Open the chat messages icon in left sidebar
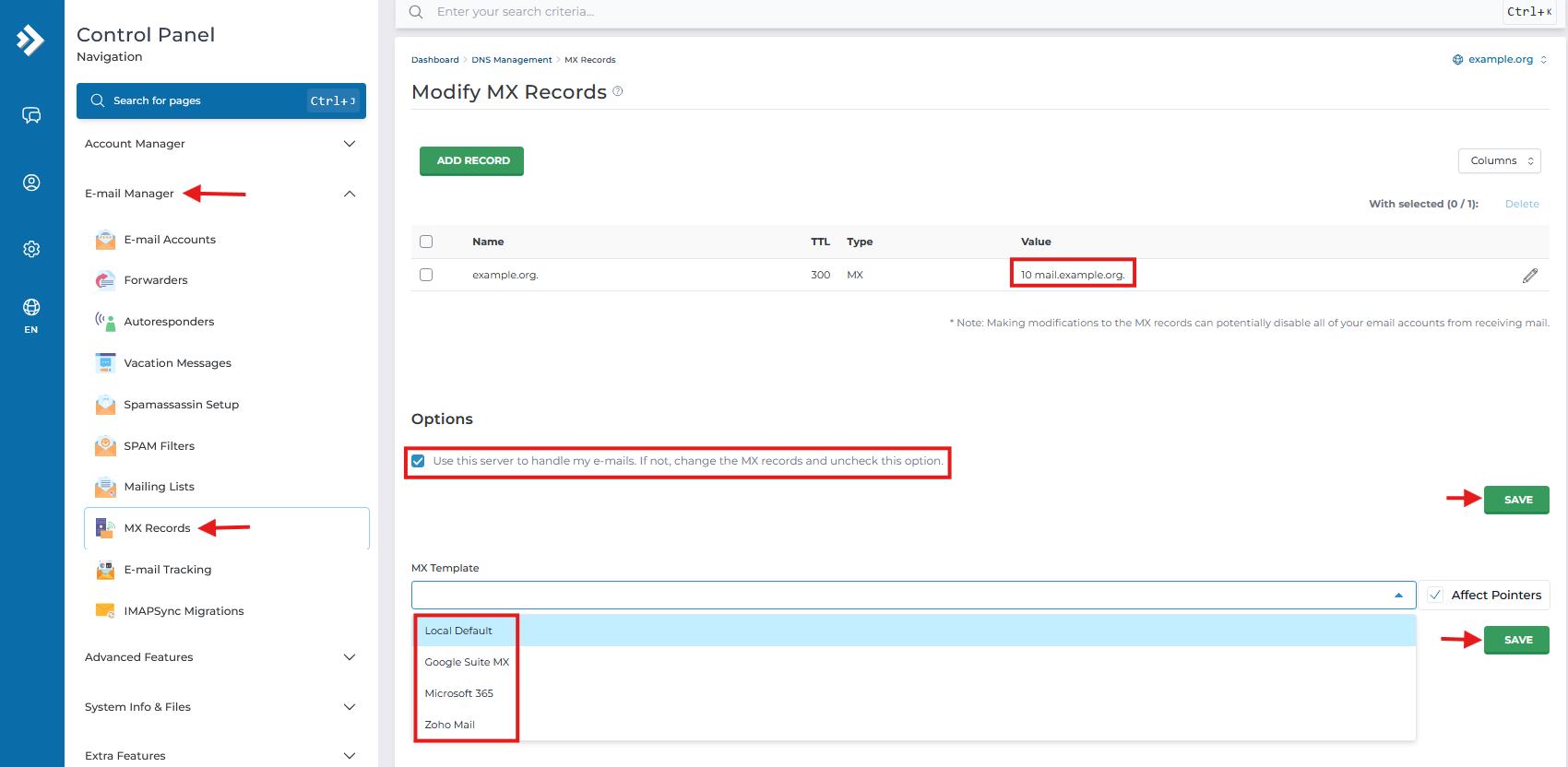1568x767 pixels. coord(31,115)
